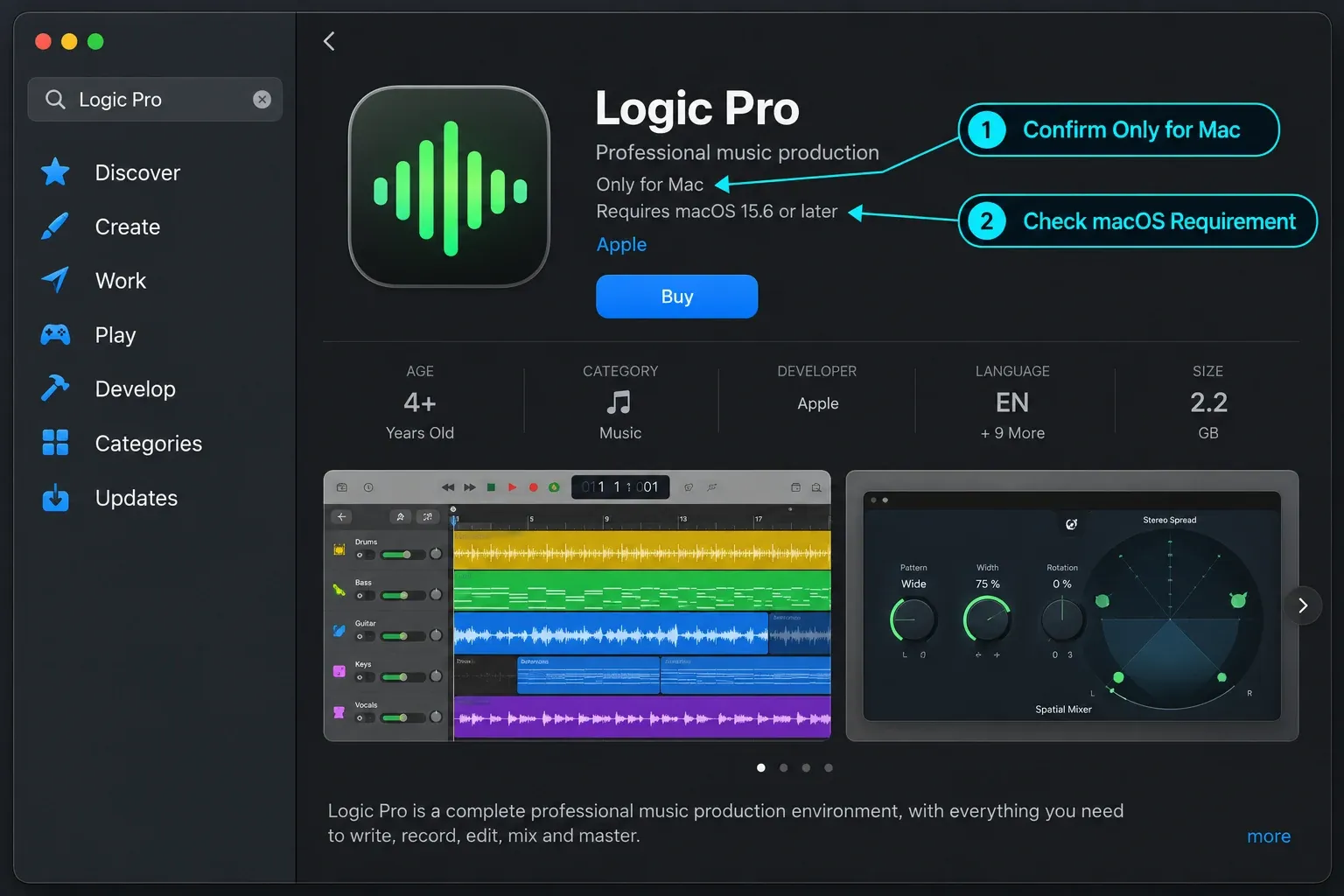Click 'Requires macOS 15.6 or later' text

(717, 212)
